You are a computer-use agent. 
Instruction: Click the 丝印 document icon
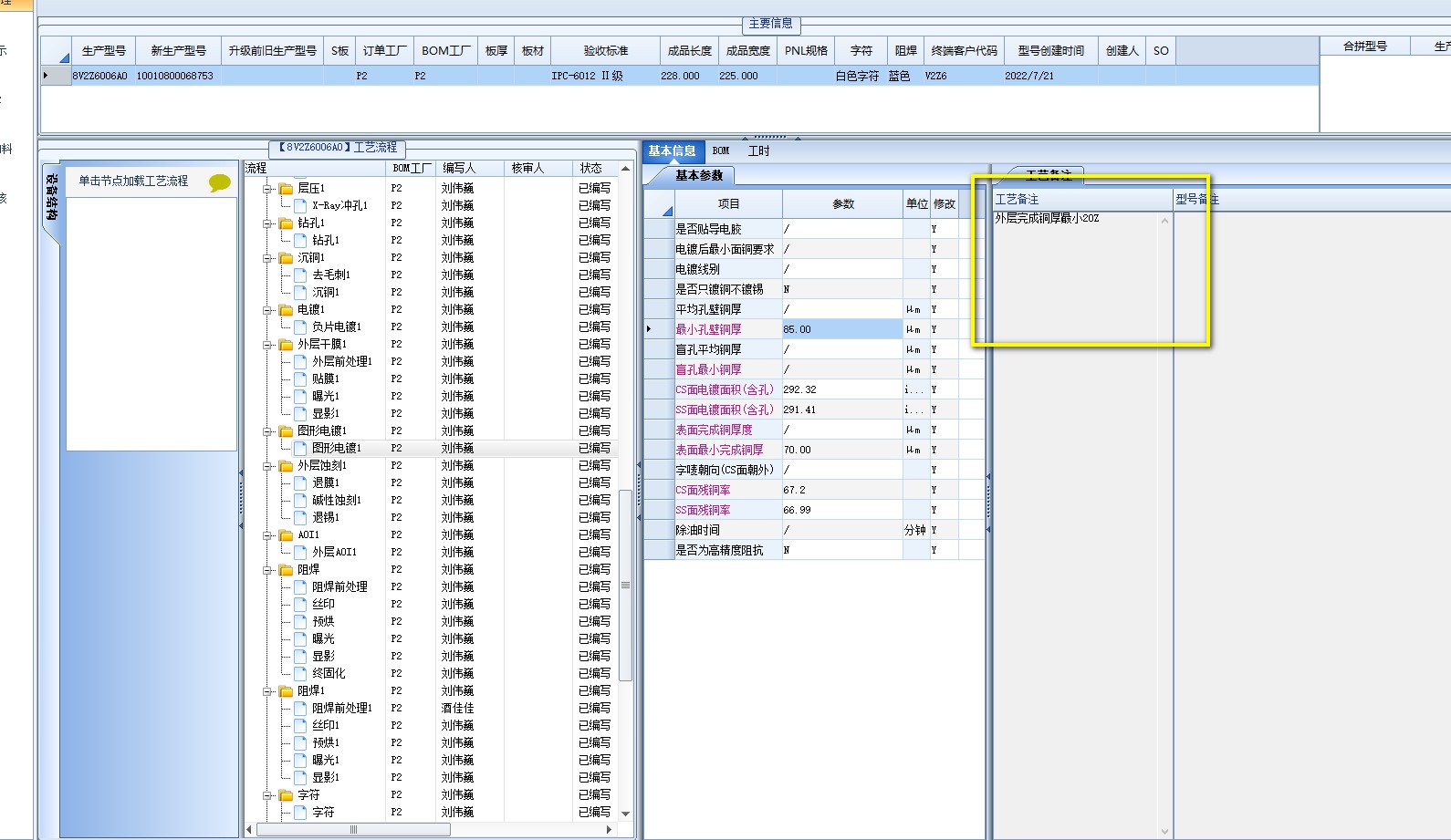click(300, 605)
